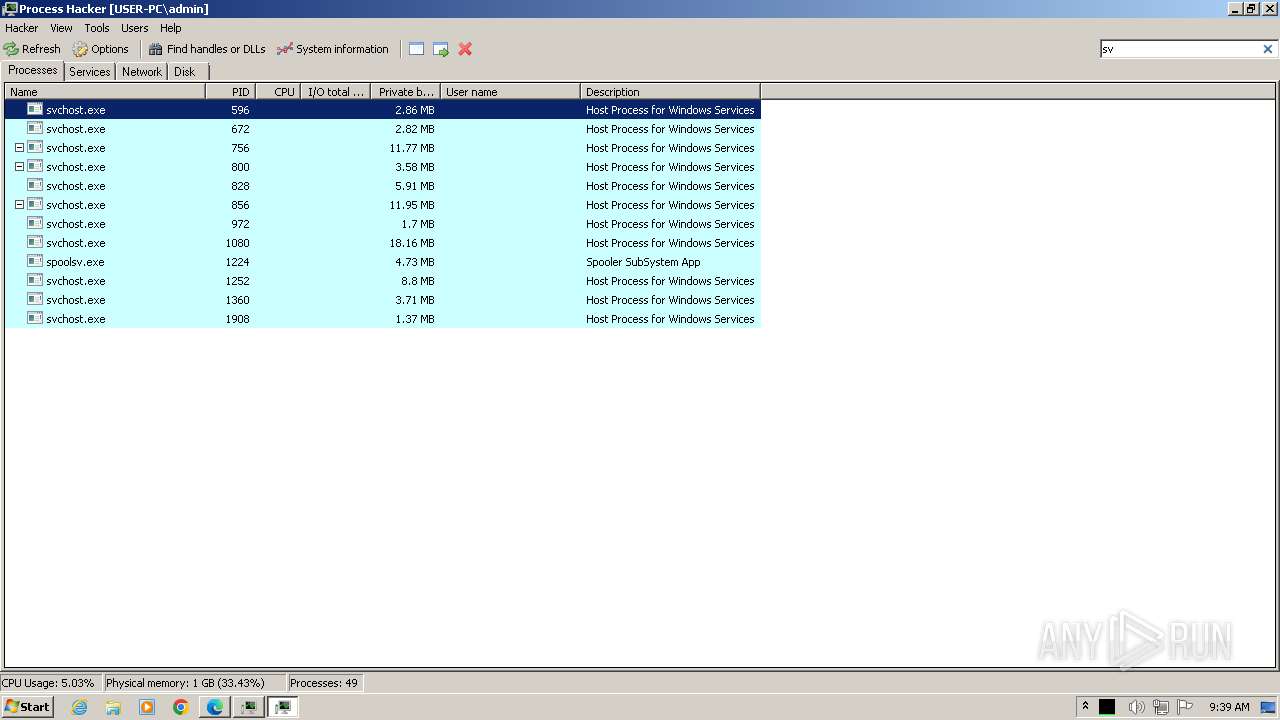Open Action Center flag tray icon
1280x720 pixels.
pyautogui.click(x=1185, y=707)
